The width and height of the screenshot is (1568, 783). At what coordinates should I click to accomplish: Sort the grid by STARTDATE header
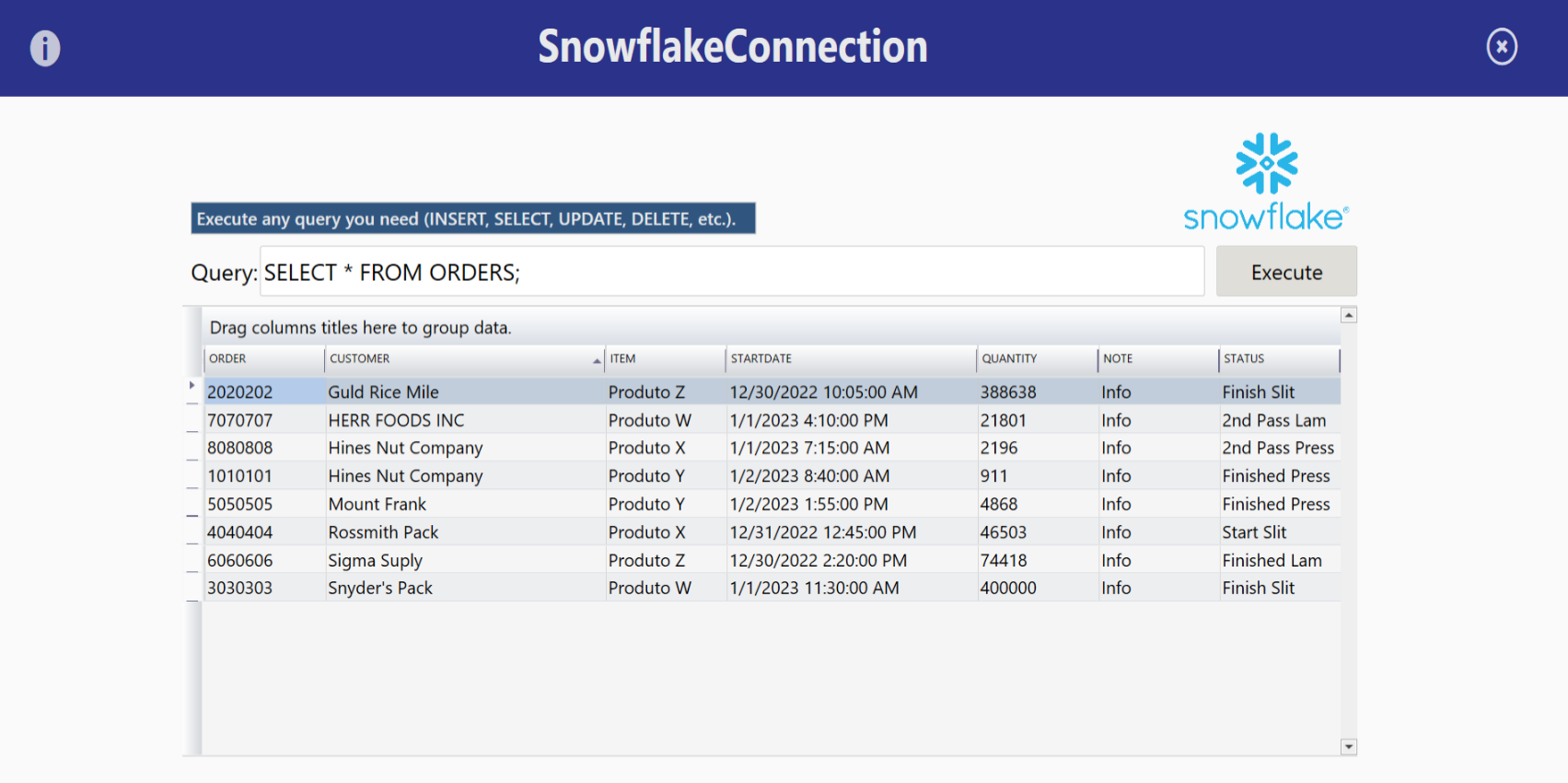(x=850, y=359)
